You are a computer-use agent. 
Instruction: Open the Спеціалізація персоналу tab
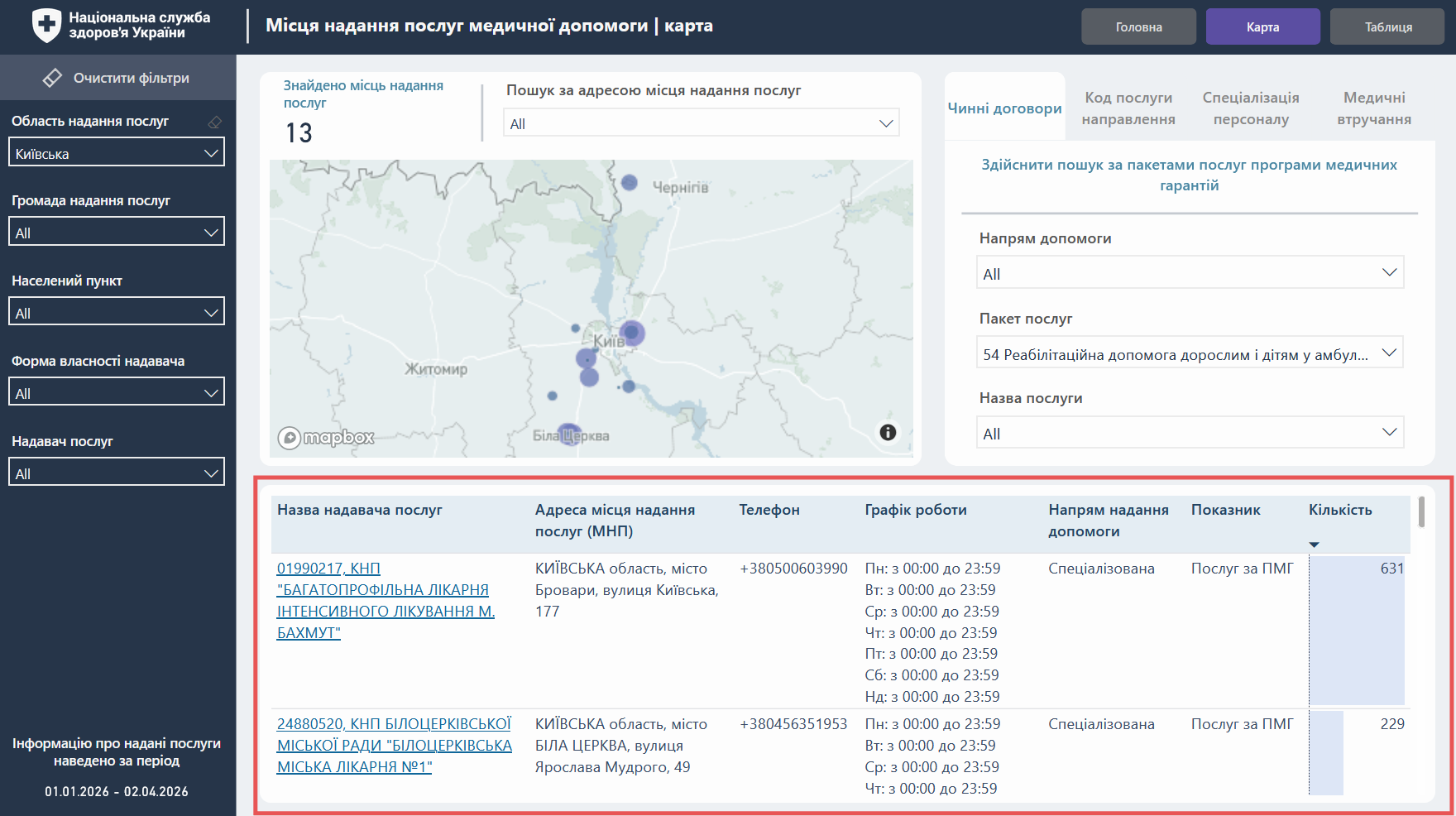(1251, 108)
